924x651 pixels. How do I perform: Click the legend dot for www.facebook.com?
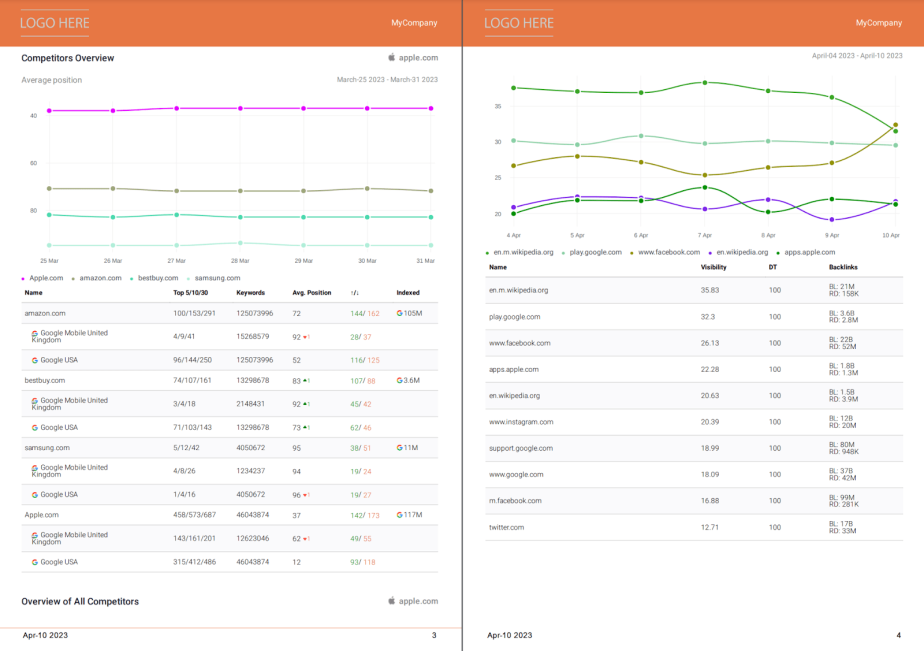point(632,253)
